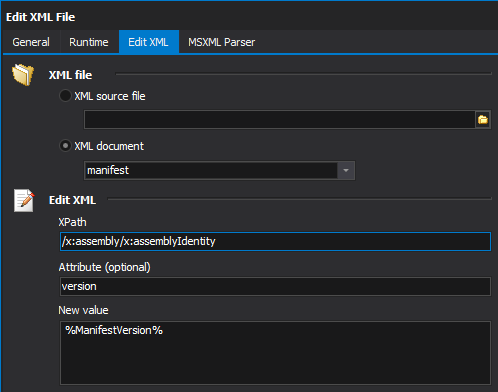
Task: Expand the manifest document dropdown arrow
Action: coord(346,170)
